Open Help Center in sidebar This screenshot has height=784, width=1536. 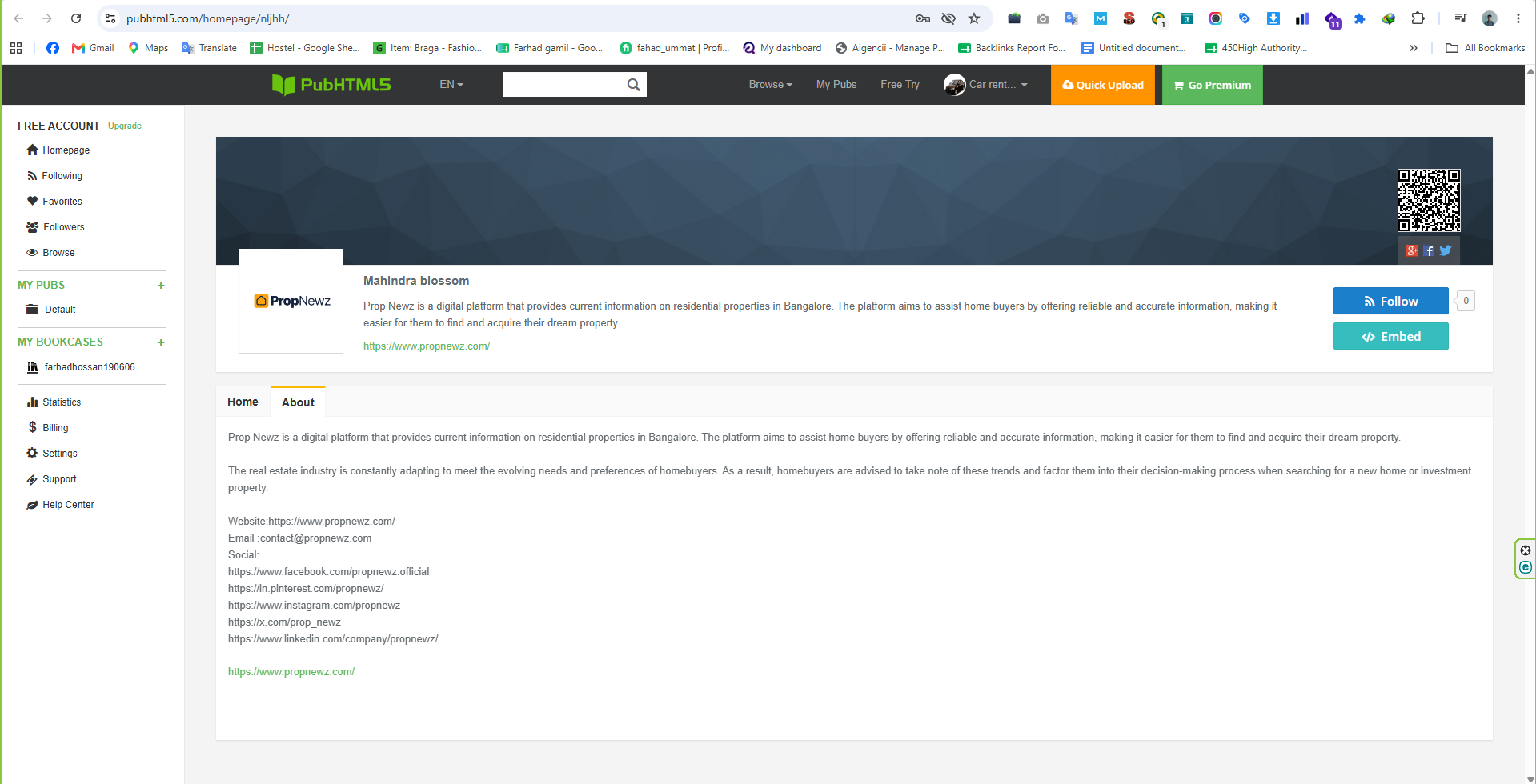pyautogui.click(x=61, y=505)
